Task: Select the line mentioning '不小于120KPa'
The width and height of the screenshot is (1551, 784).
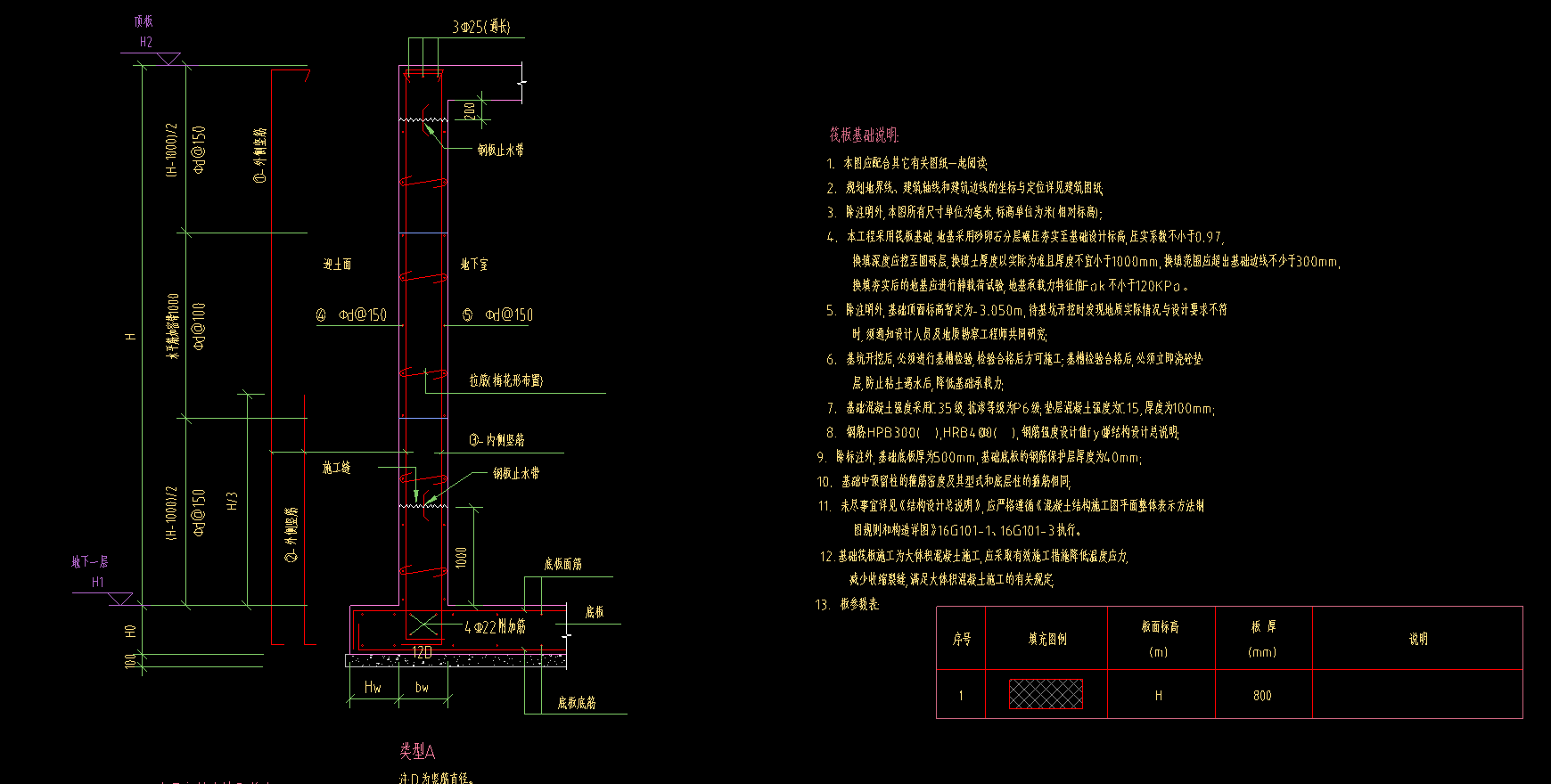Action: coord(1020,286)
